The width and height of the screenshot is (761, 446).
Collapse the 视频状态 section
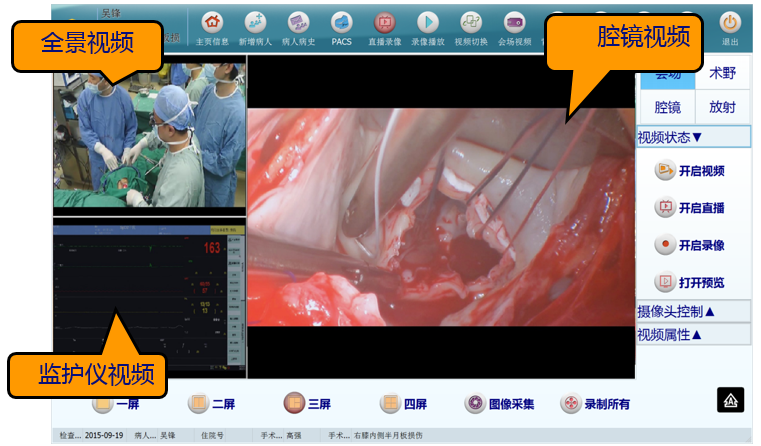[x=692, y=137]
